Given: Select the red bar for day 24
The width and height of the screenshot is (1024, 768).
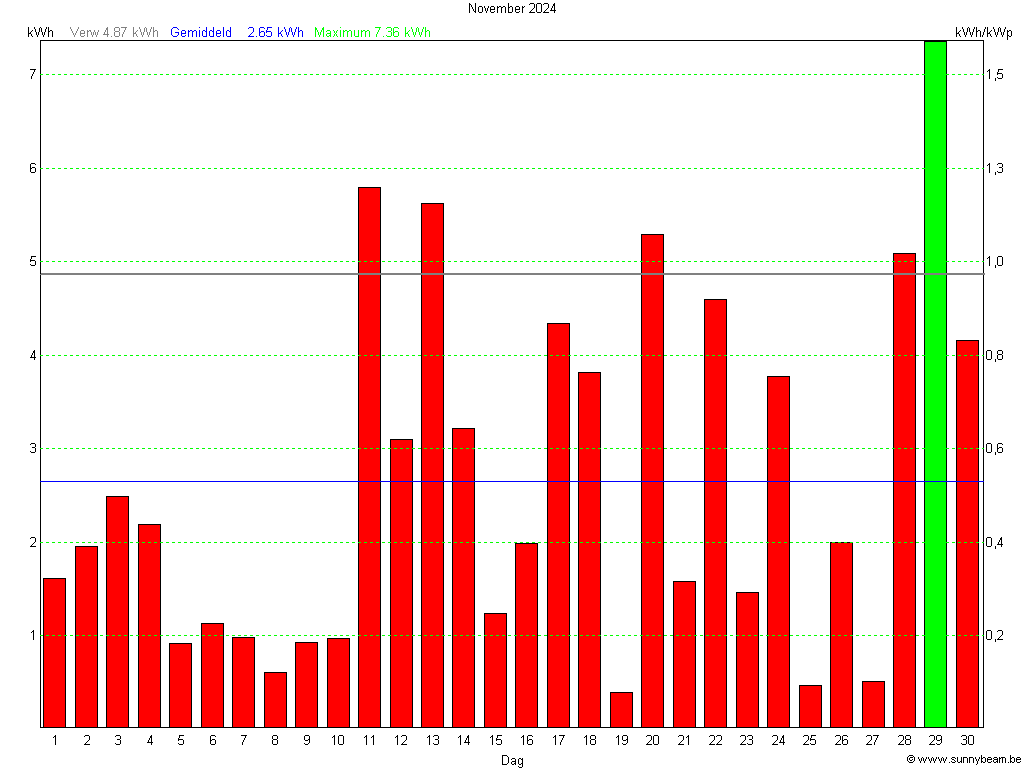Looking at the screenshot, I should tap(778, 552).
